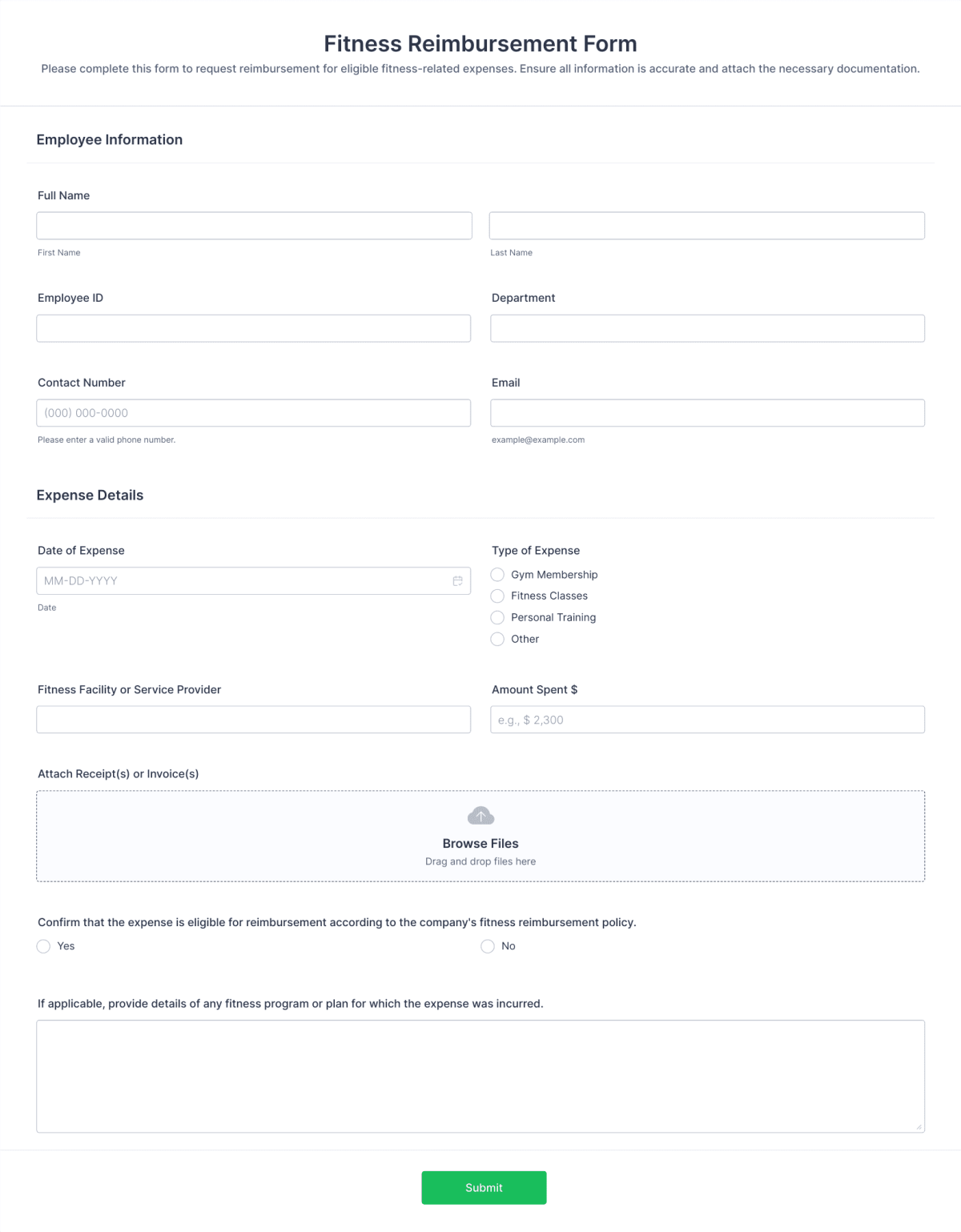
Task: Focus the Employee ID field
Action: [x=254, y=327]
